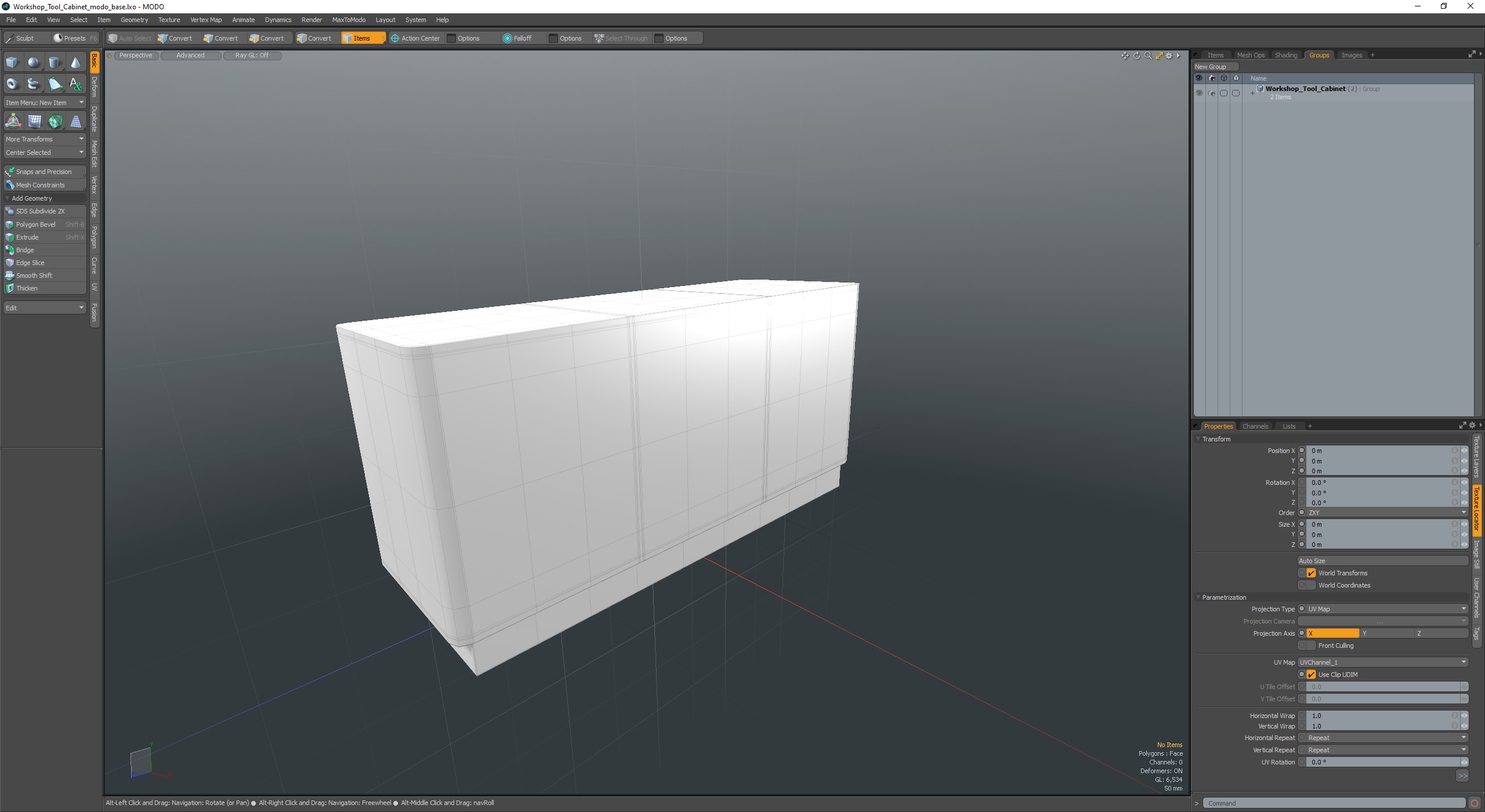Image resolution: width=1485 pixels, height=812 pixels.
Task: Expand the Workshop_Tool_Cabinet group tree
Action: coord(1252,93)
